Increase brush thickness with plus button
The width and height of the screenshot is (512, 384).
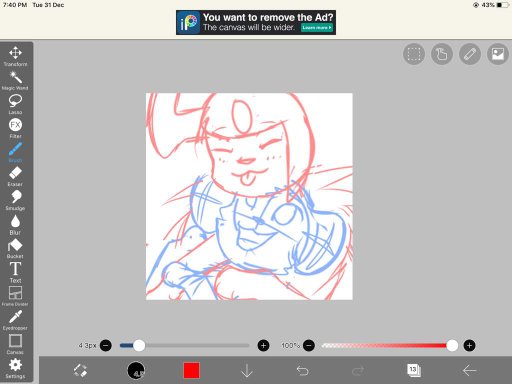(x=263, y=346)
